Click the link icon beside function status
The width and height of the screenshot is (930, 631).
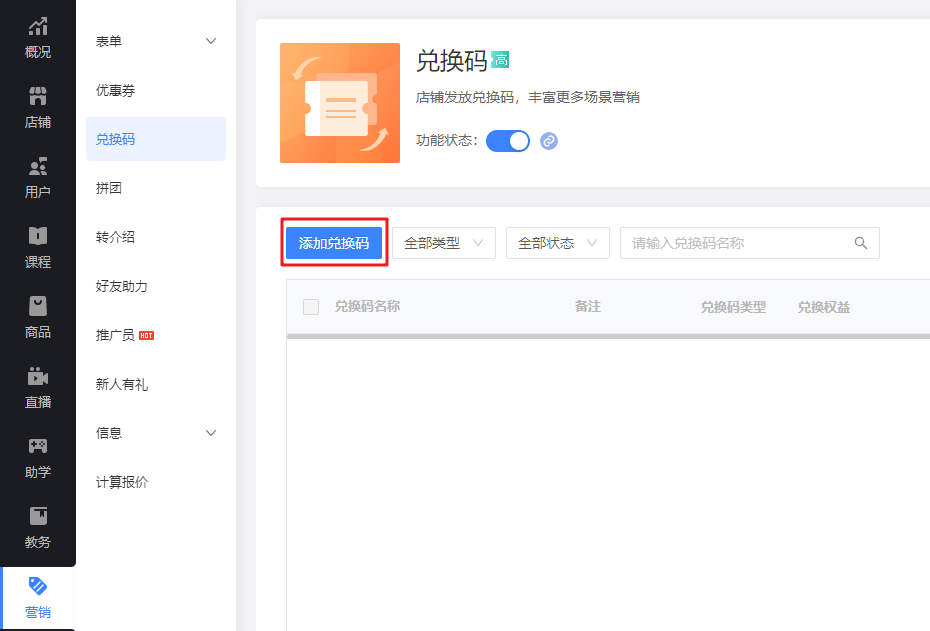(549, 141)
